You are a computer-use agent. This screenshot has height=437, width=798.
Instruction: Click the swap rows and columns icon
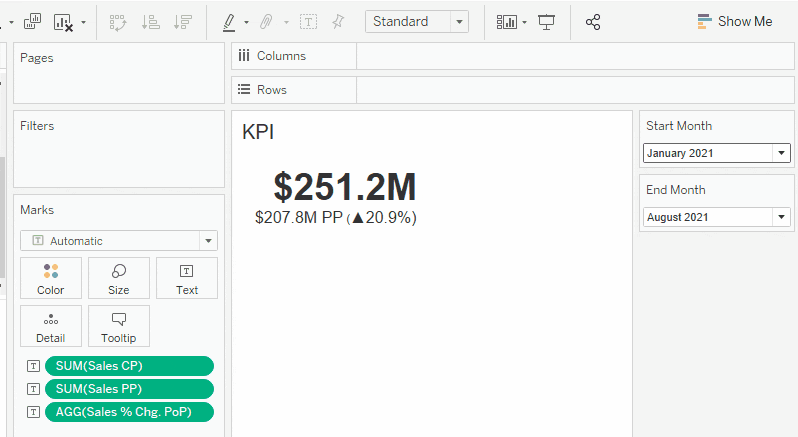point(118,22)
